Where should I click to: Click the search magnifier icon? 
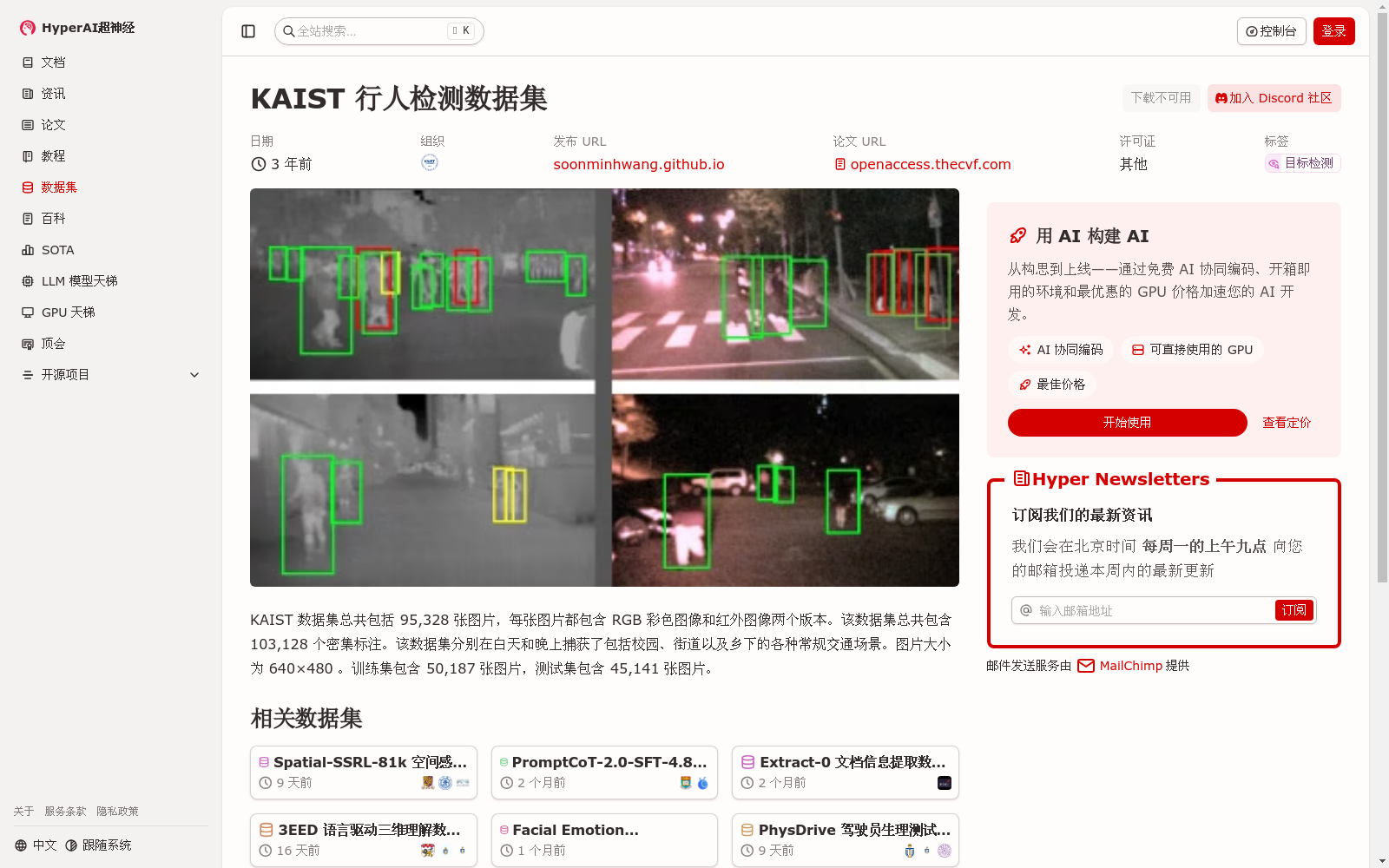point(289,31)
